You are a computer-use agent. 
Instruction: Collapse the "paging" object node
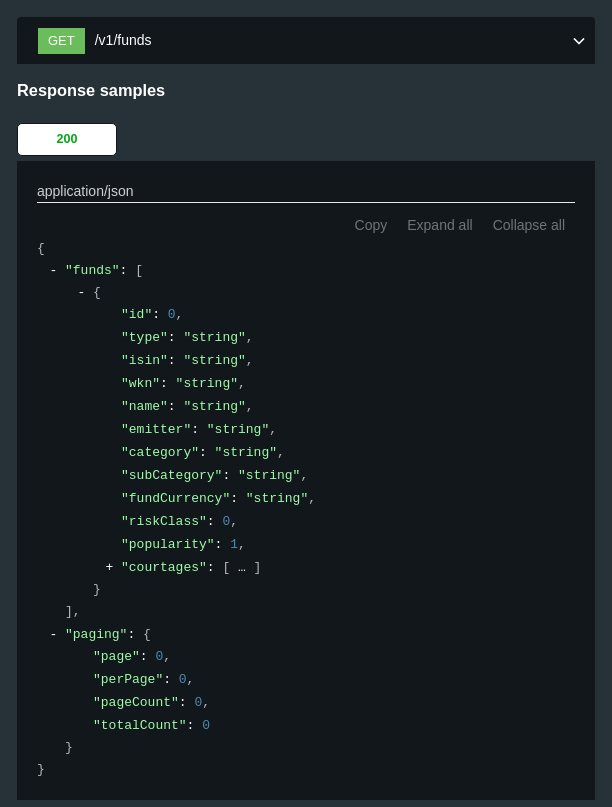click(x=53, y=634)
